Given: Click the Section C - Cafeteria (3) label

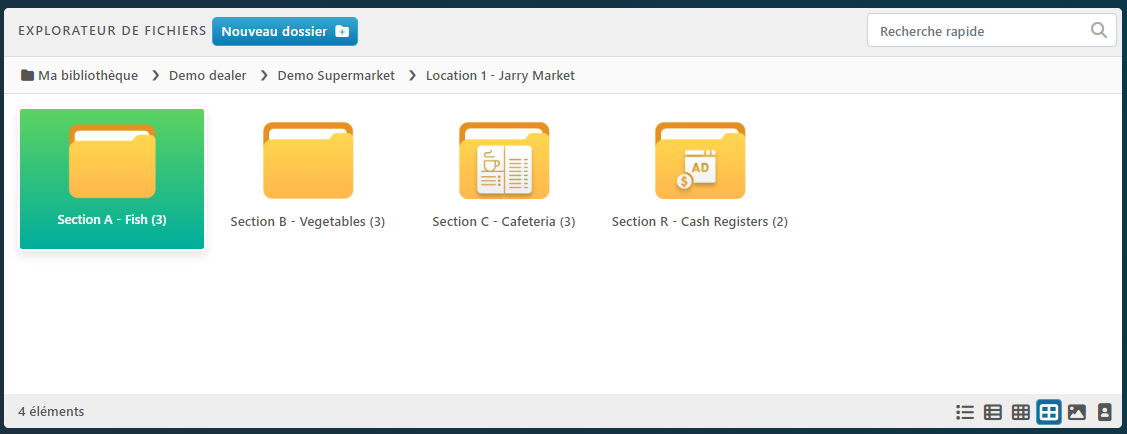Looking at the screenshot, I should (x=504, y=222).
